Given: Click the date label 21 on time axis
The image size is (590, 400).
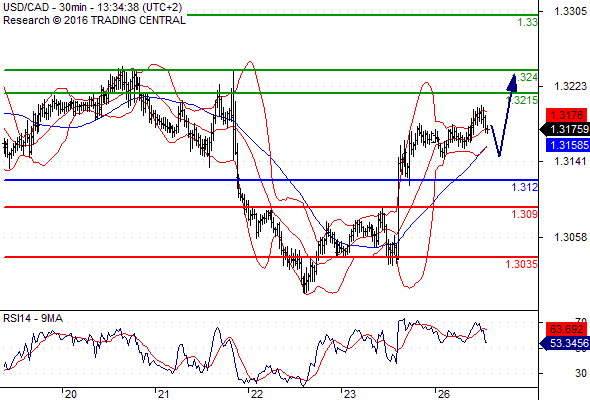Looking at the screenshot, I should [163, 394].
